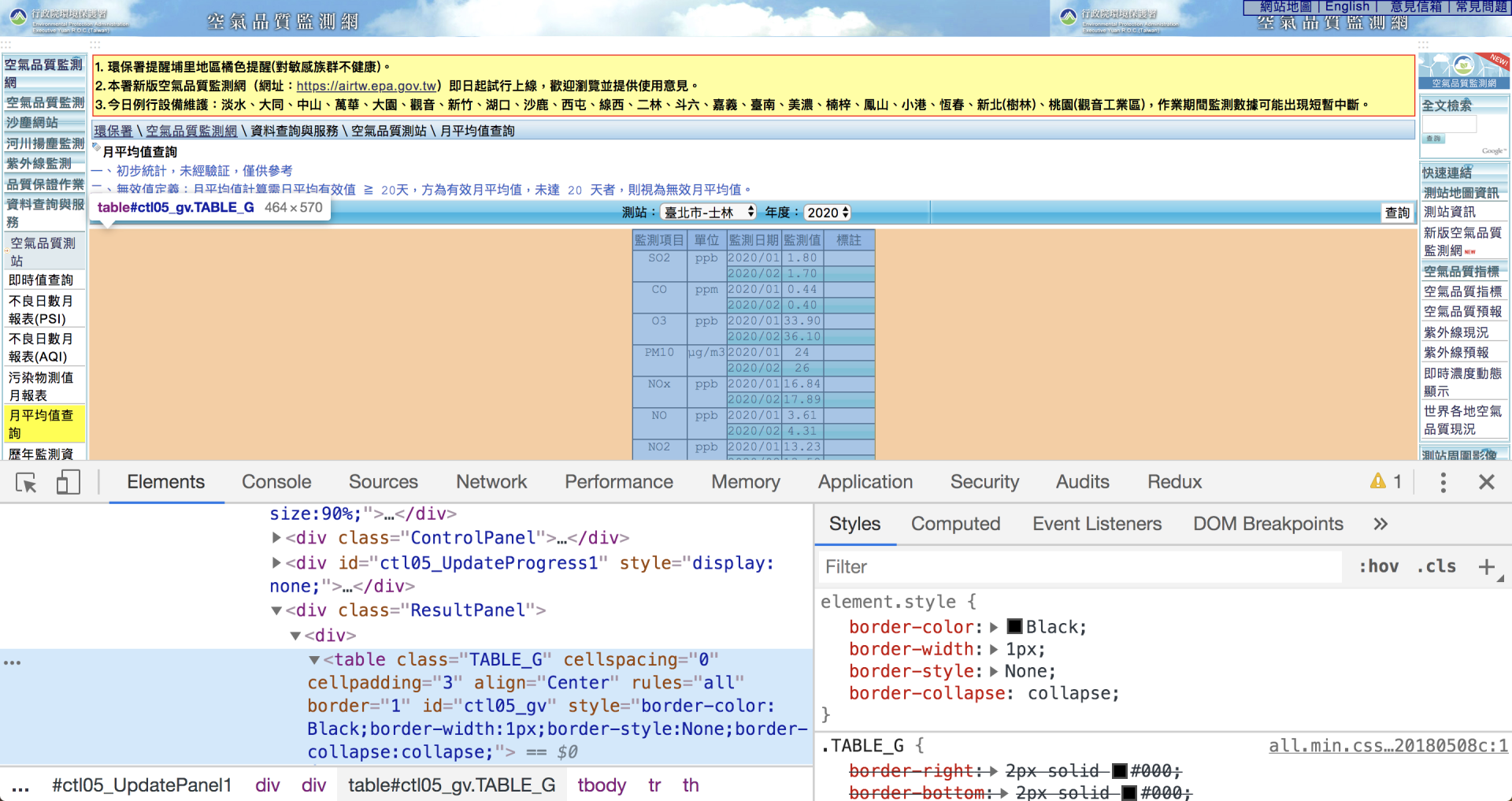Select tbody in DOM breadcrumb
The height and width of the screenshot is (801, 1512).
[x=602, y=785]
